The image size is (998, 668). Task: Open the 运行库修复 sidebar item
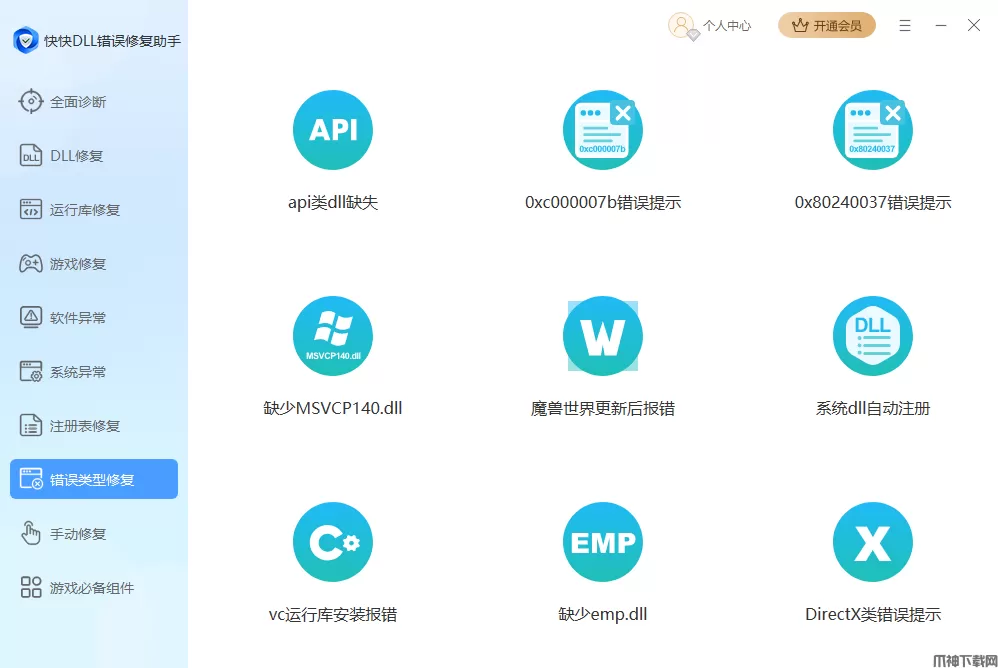pos(85,210)
